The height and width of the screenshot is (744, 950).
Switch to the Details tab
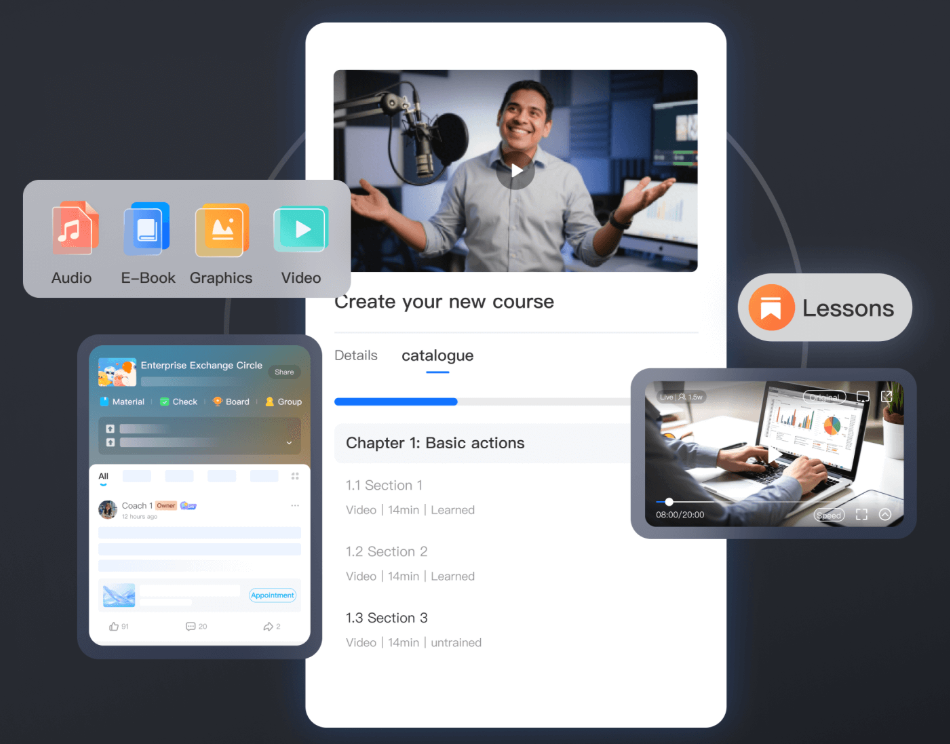point(356,356)
